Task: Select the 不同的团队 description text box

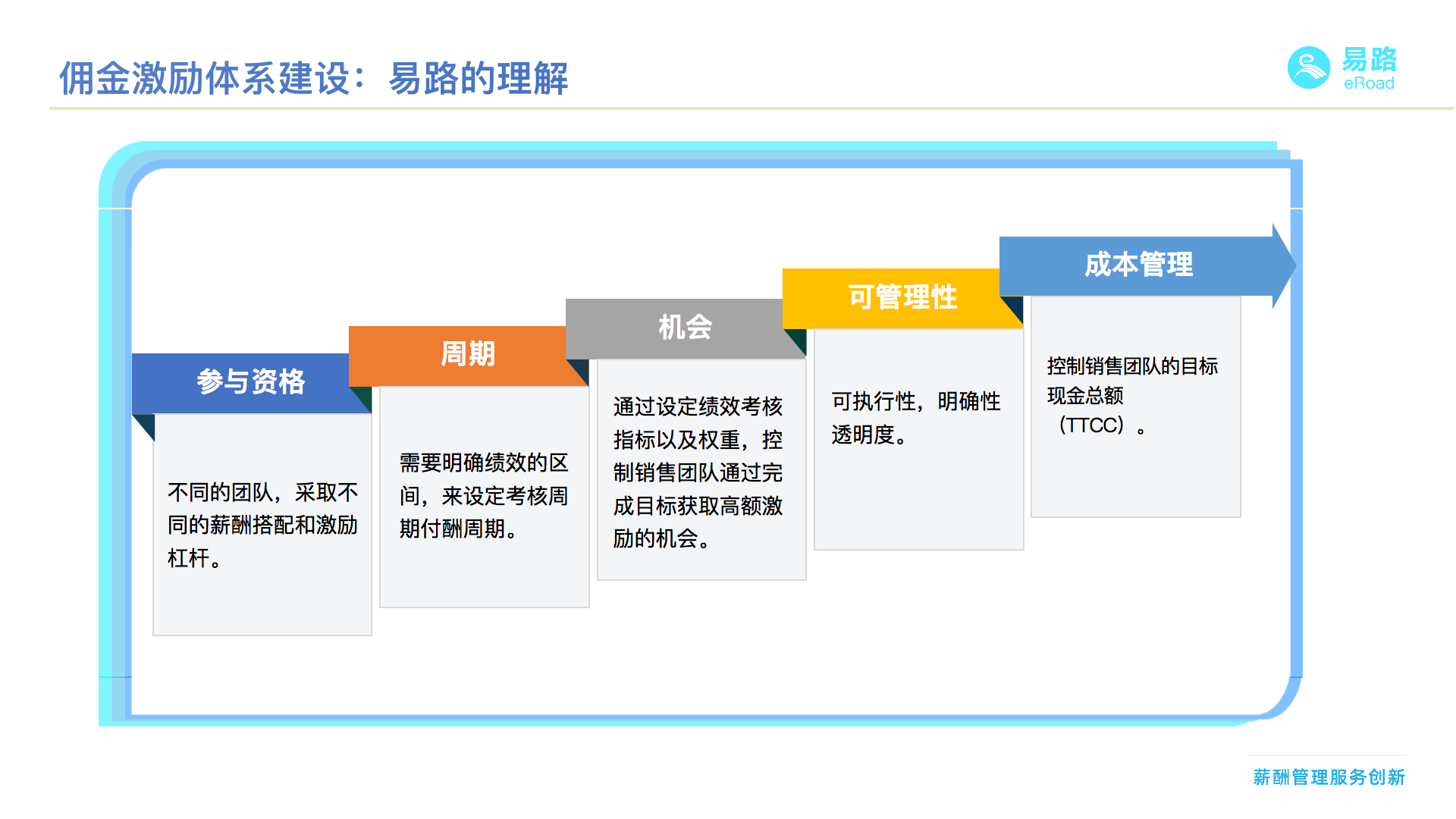Action: (262, 525)
